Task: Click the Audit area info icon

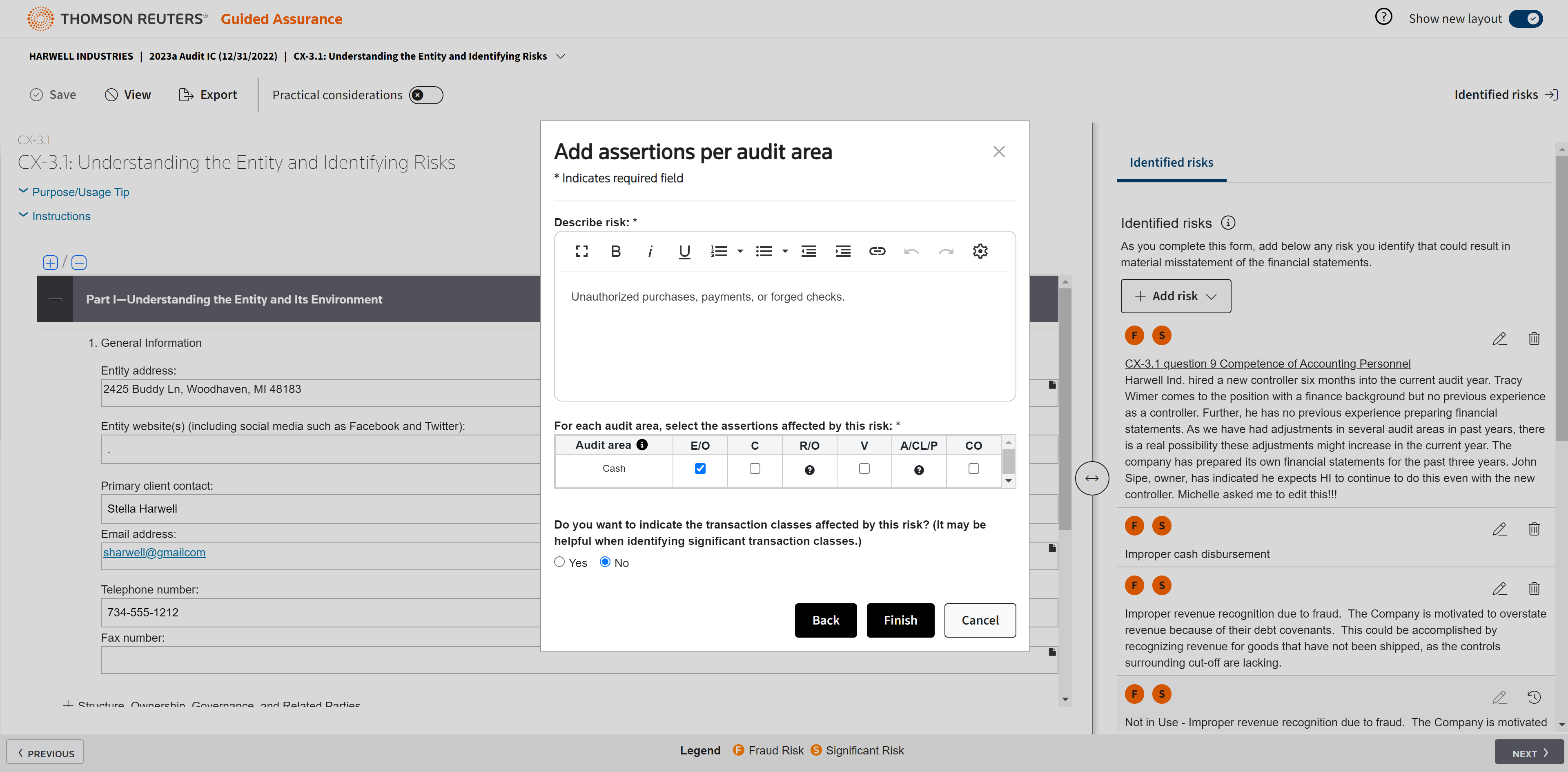Action: 641,445
